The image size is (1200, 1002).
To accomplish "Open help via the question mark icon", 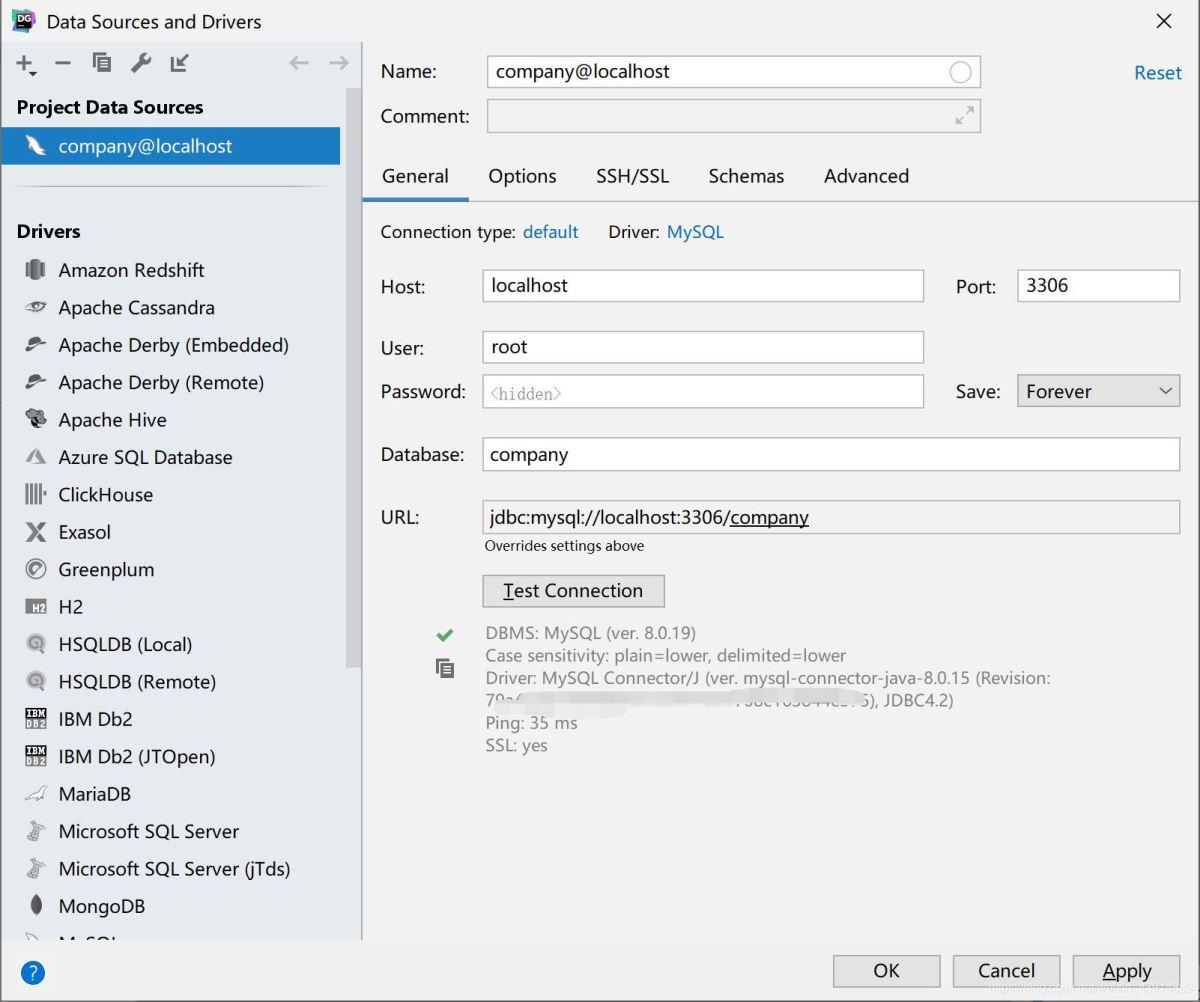I will [x=33, y=972].
